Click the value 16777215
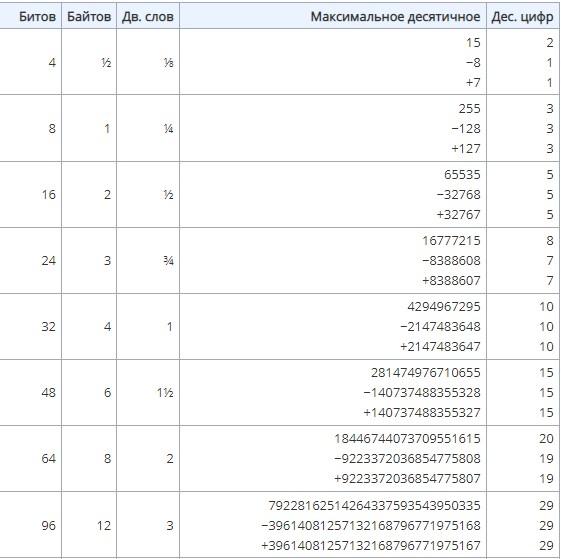 click(x=451, y=240)
